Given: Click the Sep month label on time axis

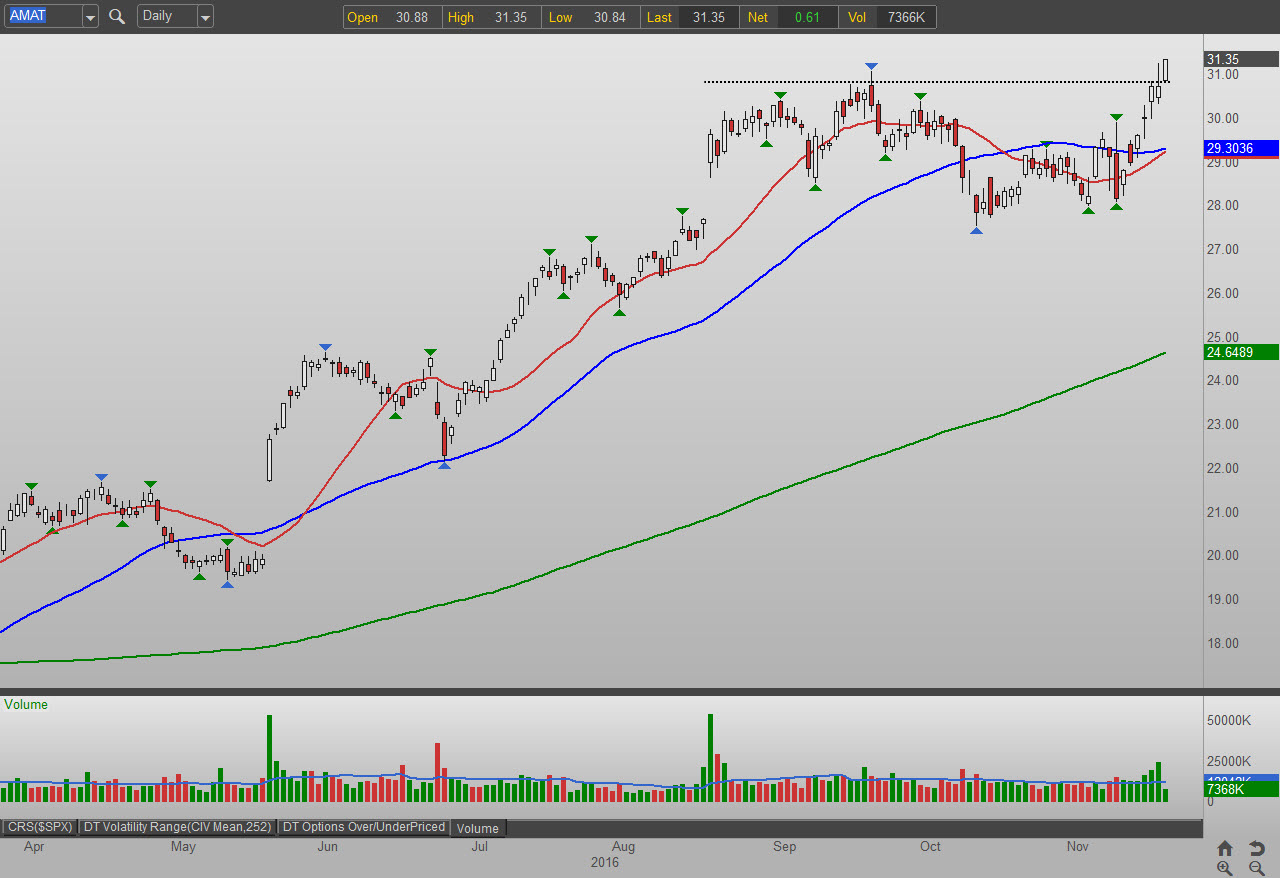Looking at the screenshot, I should click(x=785, y=847).
